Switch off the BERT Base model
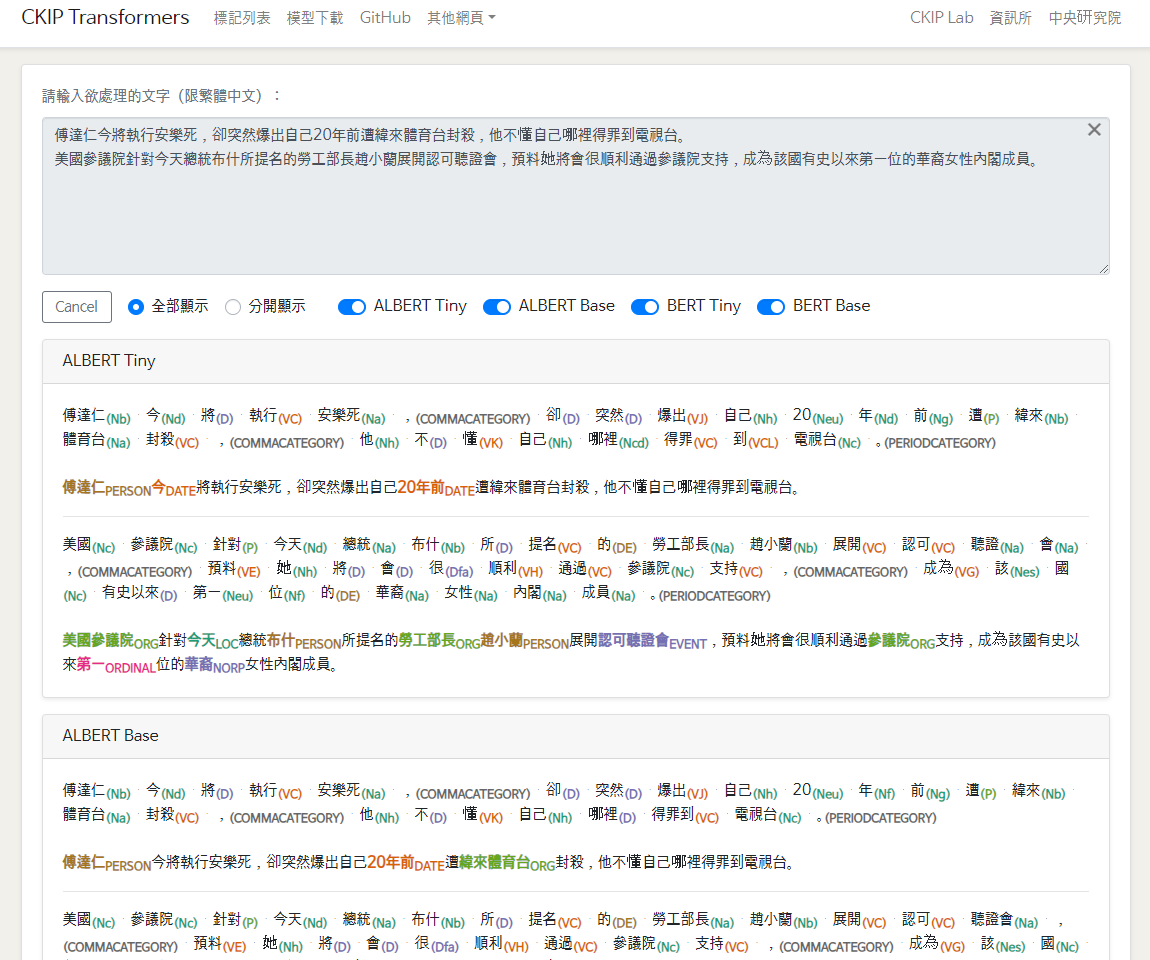The height and width of the screenshot is (960, 1150). 771,307
